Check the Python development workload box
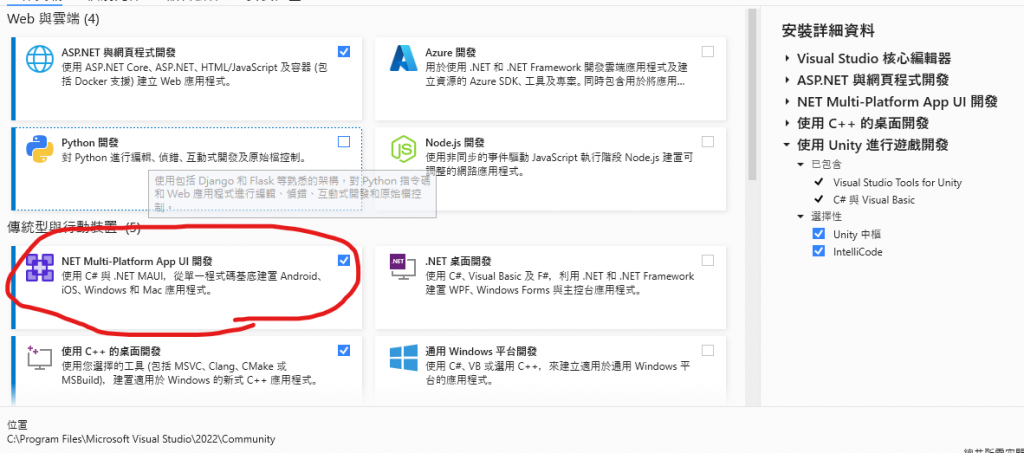 coord(344,142)
